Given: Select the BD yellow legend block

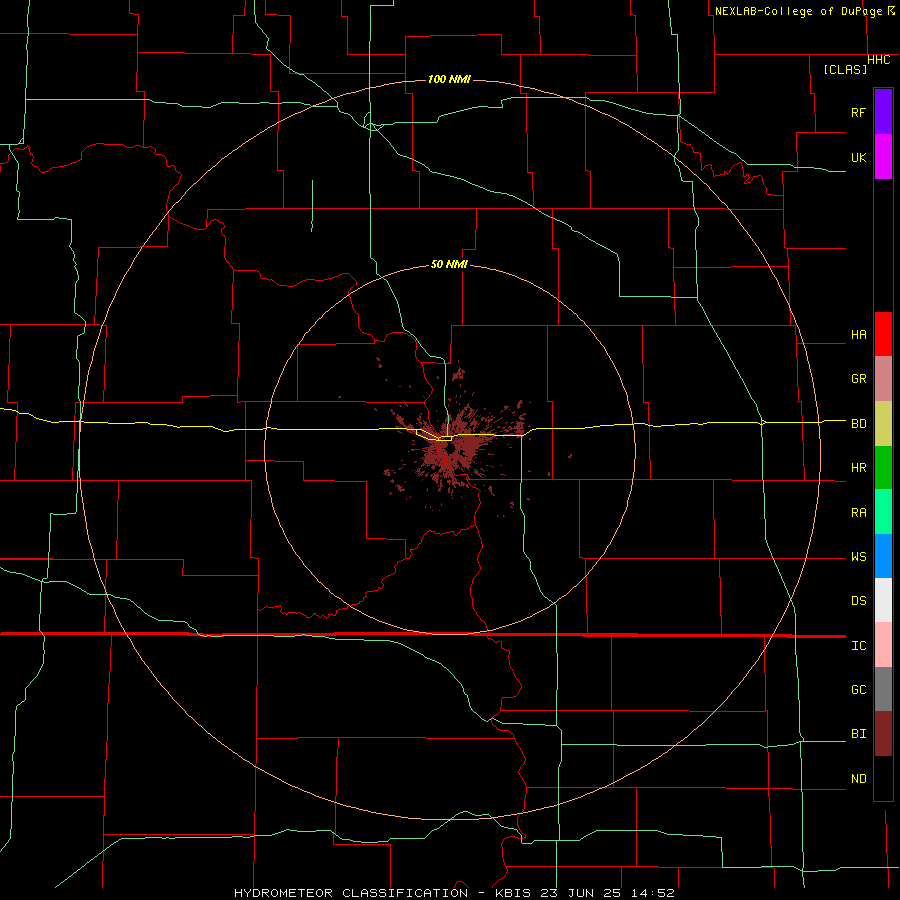Looking at the screenshot, I should click(883, 423).
